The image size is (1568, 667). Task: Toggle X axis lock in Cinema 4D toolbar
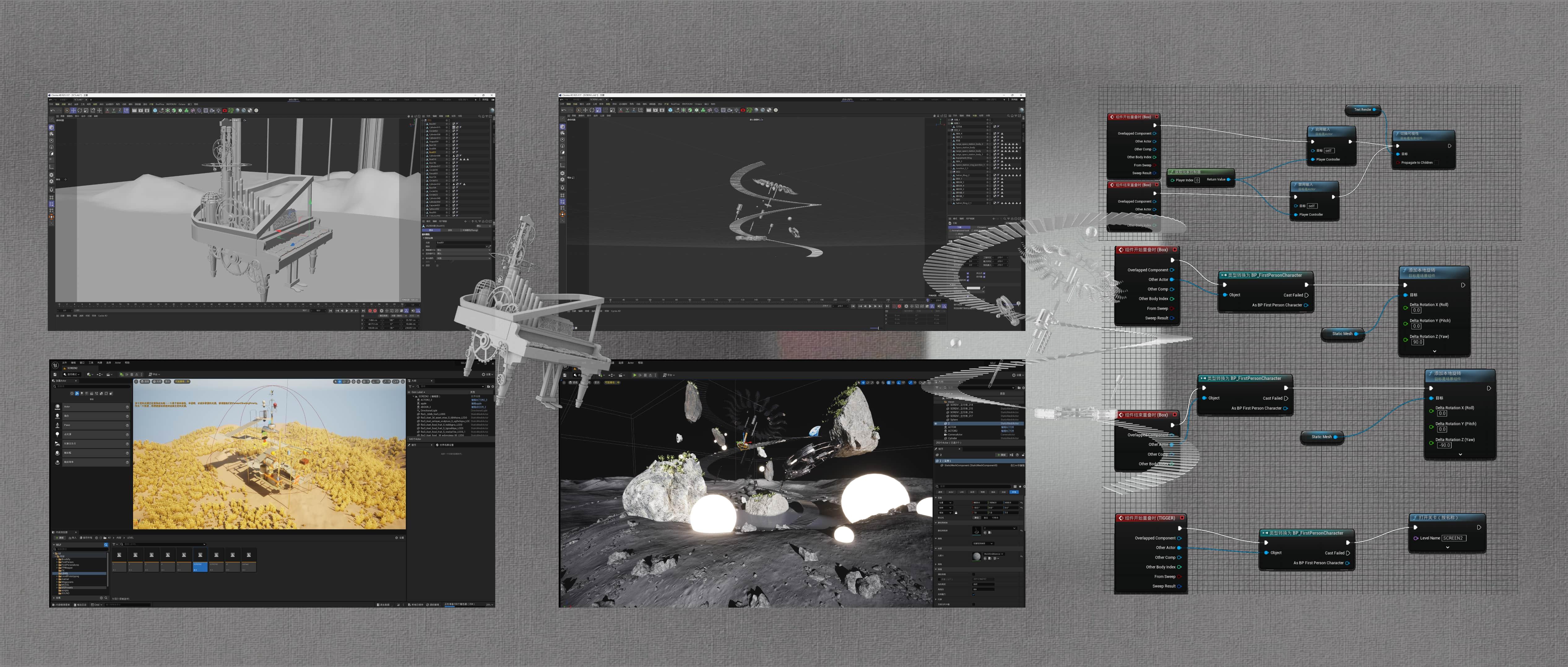coord(107,111)
